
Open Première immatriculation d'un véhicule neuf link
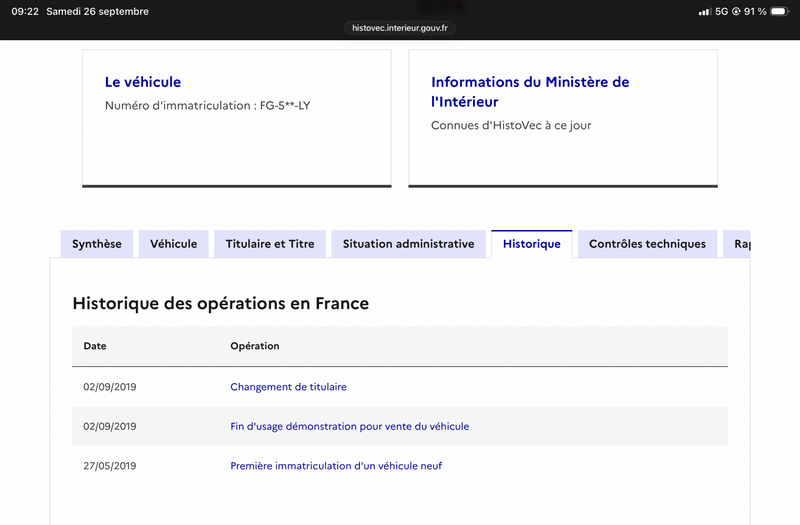click(336, 466)
